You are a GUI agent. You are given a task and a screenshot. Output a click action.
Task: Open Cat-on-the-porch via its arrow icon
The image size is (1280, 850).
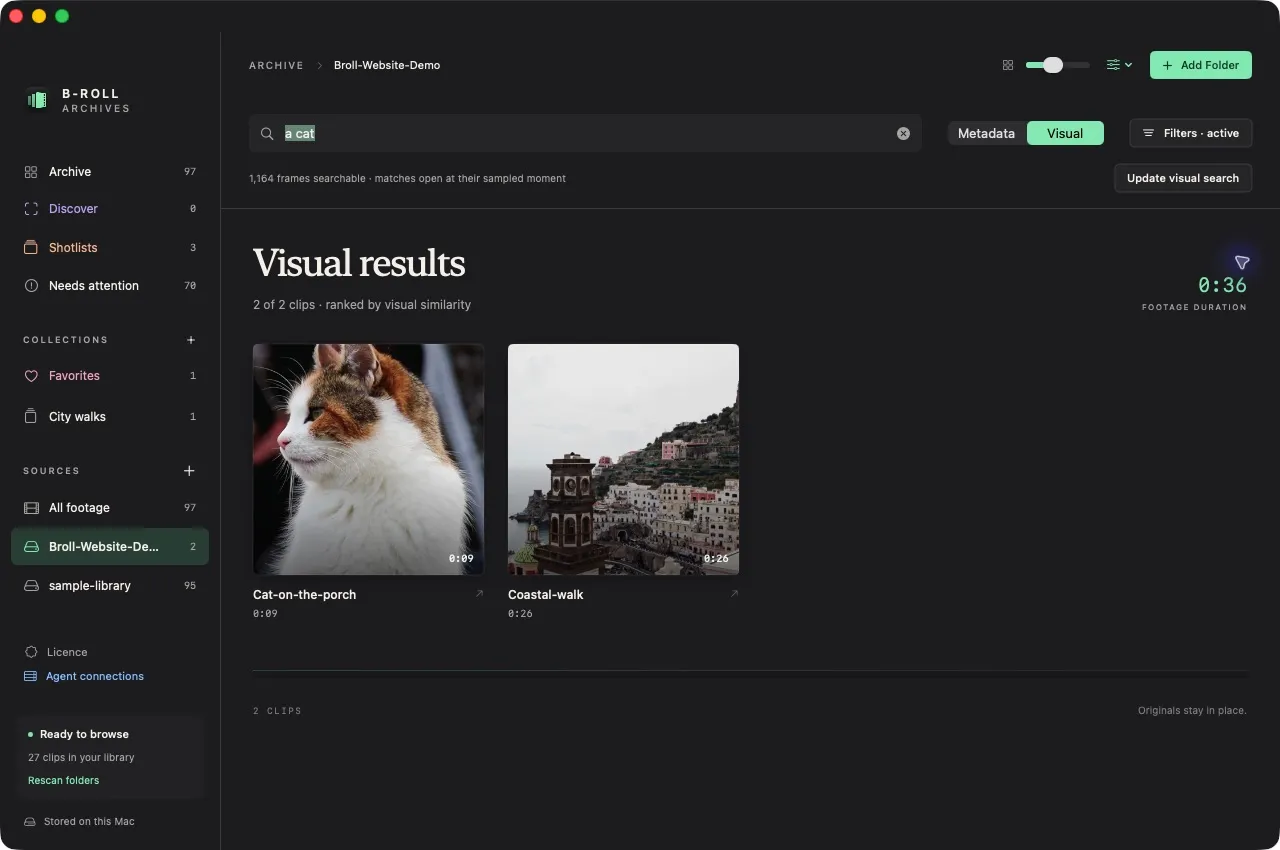[479, 594]
